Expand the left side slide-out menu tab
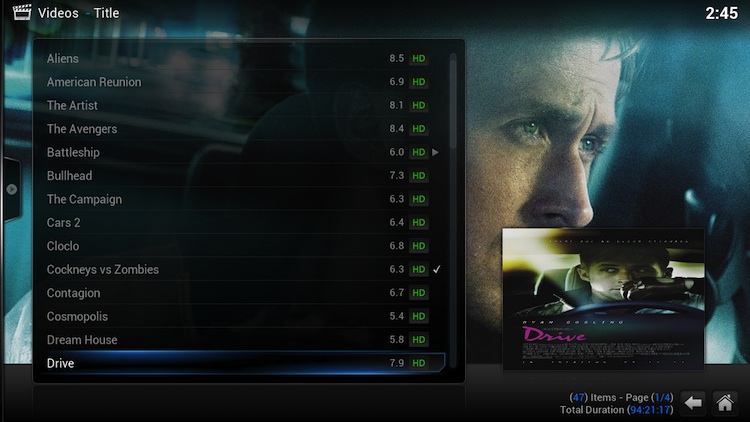 (x=11, y=189)
